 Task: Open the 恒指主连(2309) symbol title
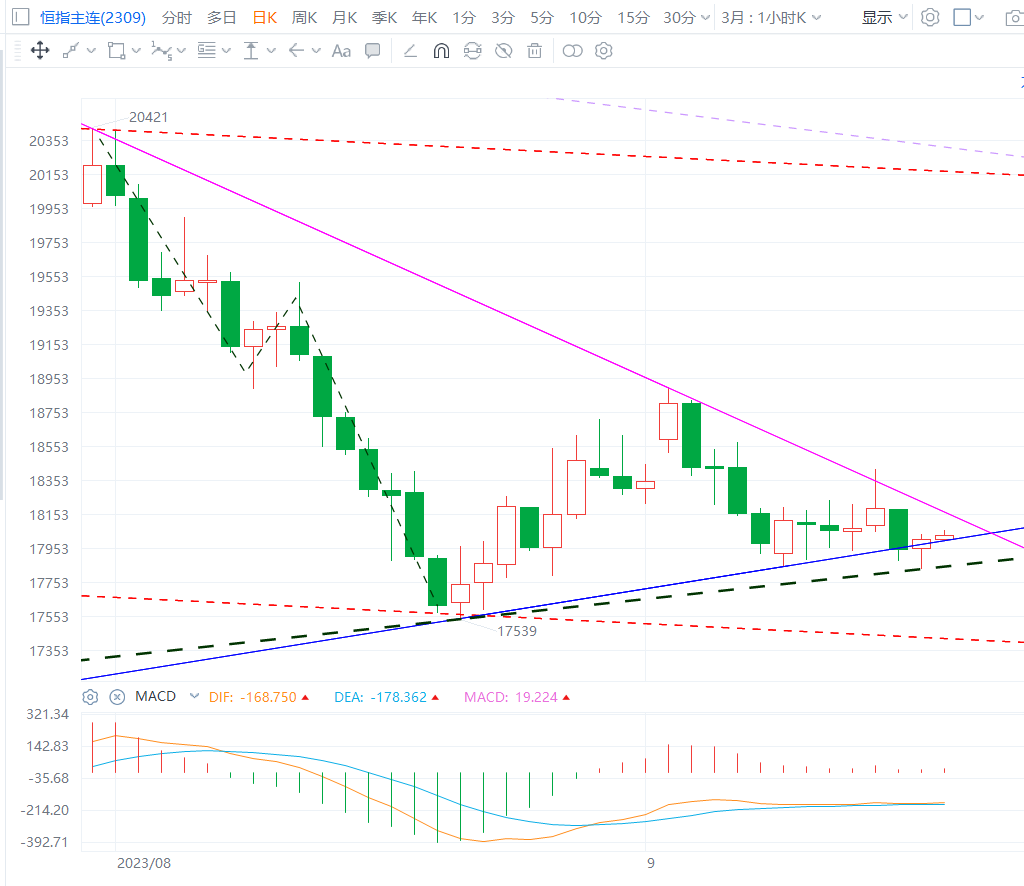[x=93, y=18]
